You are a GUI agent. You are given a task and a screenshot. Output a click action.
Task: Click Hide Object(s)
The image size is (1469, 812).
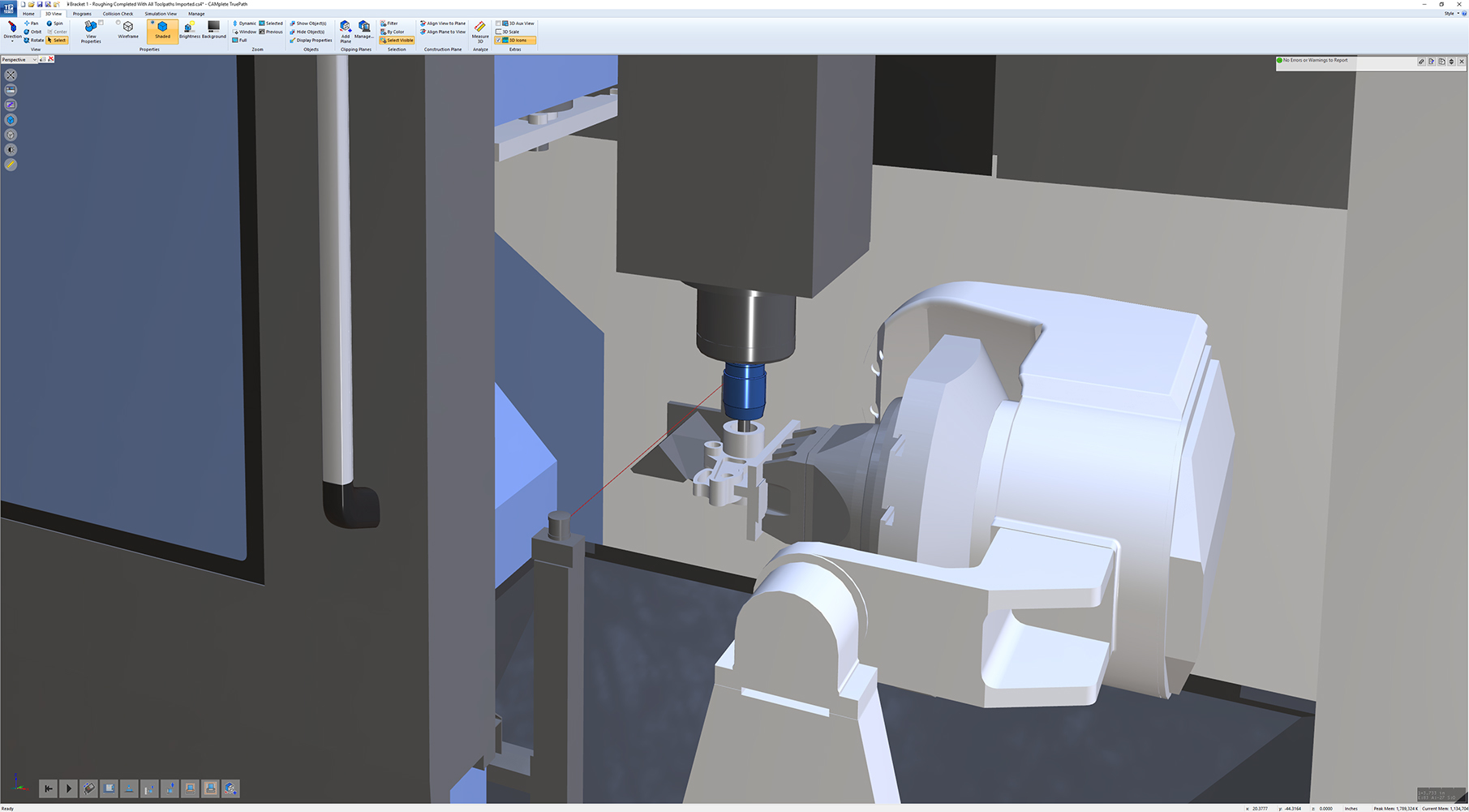click(307, 32)
